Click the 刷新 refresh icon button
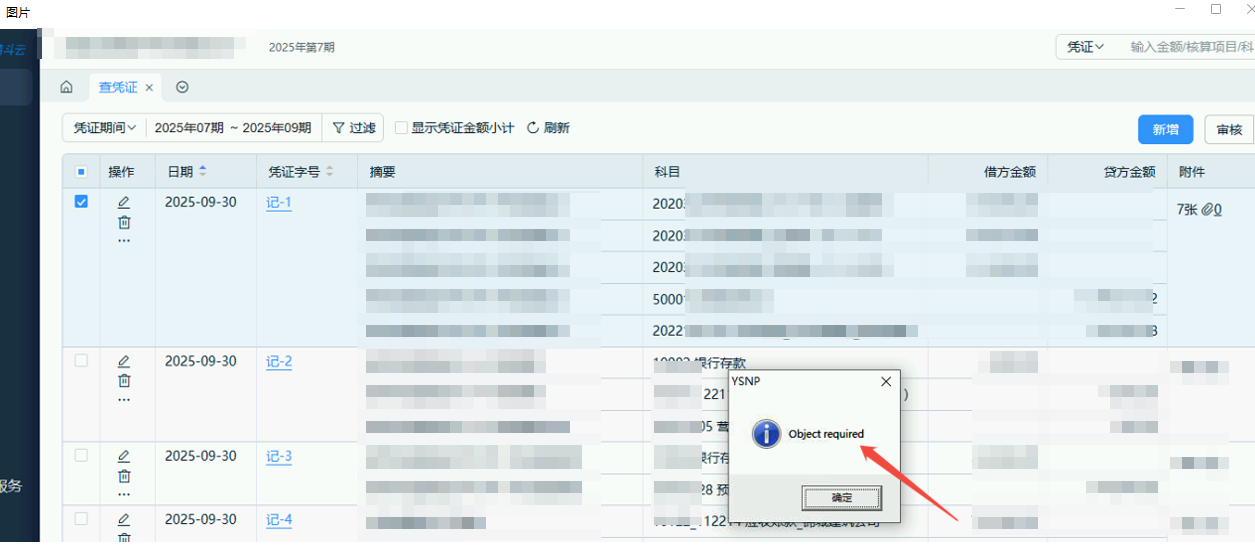The width and height of the screenshot is (1255, 545). click(548, 128)
